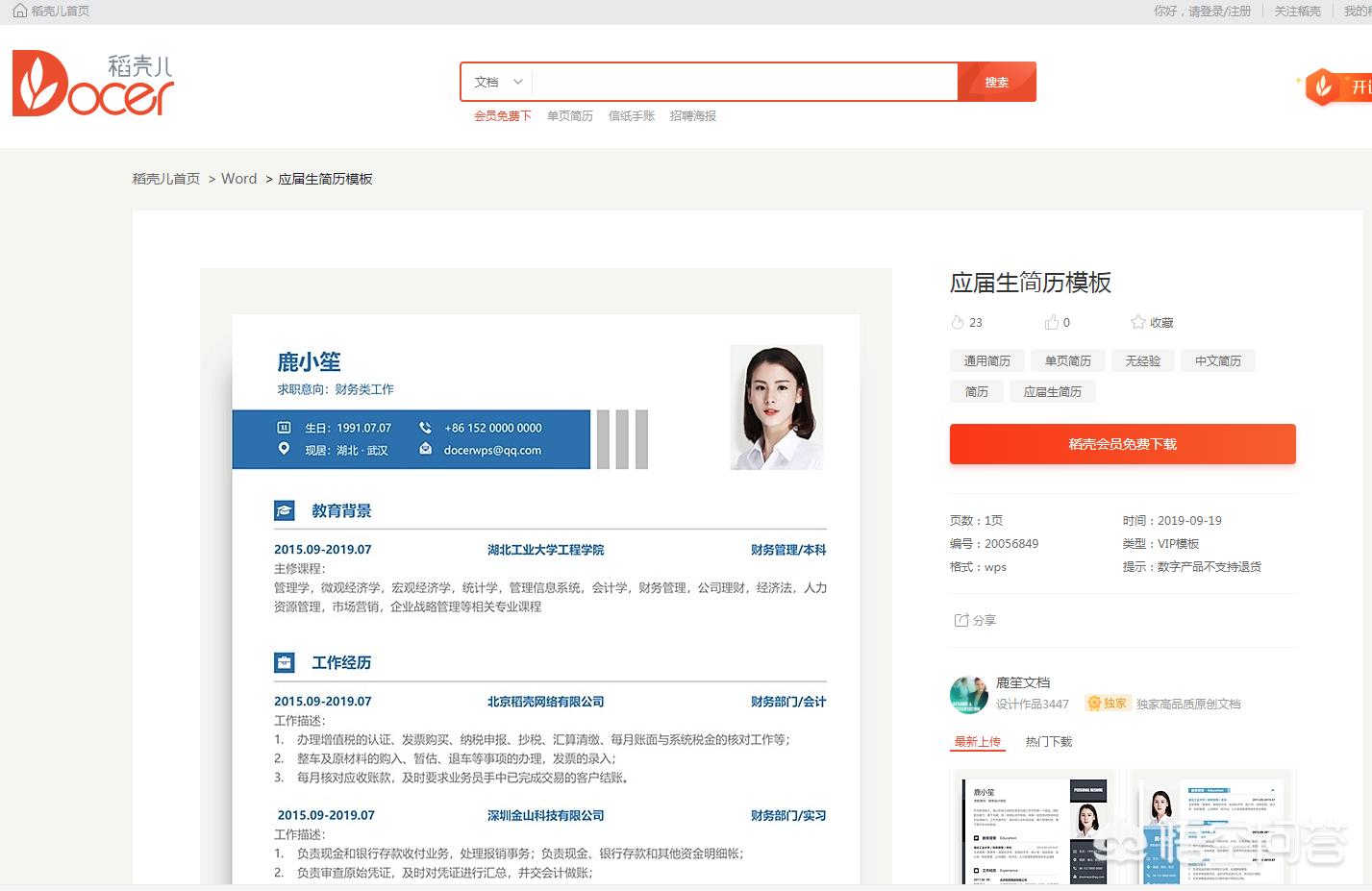
Task: Click the orange hexagon VIP icon
Action: [x=1322, y=87]
